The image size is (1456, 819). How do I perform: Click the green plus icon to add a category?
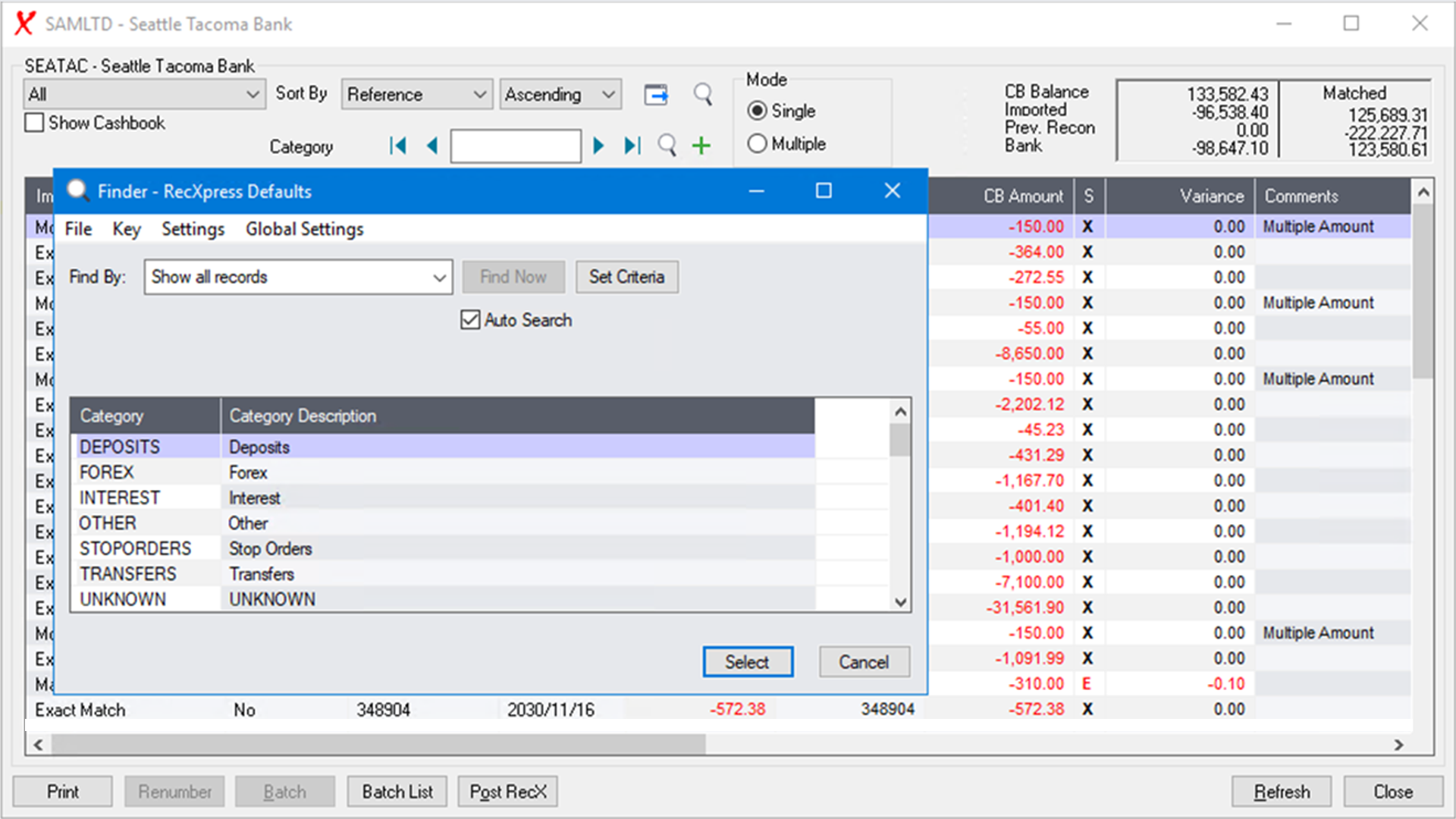coord(701,146)
